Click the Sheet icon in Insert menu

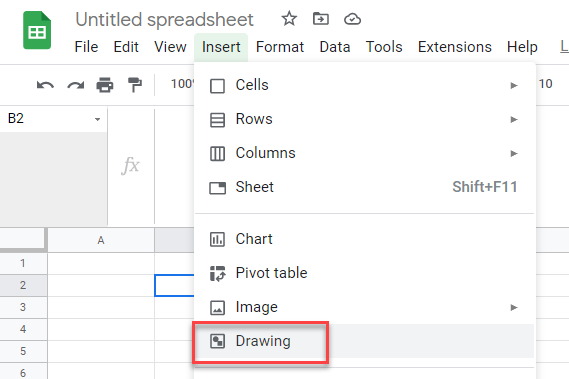217,188
